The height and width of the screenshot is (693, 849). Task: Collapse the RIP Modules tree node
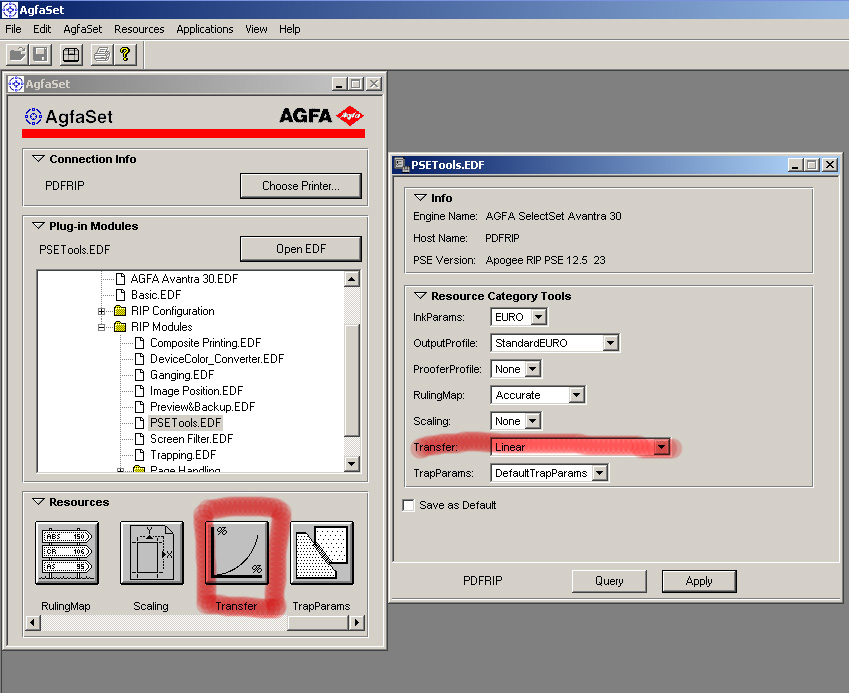(x=101, y=327)
